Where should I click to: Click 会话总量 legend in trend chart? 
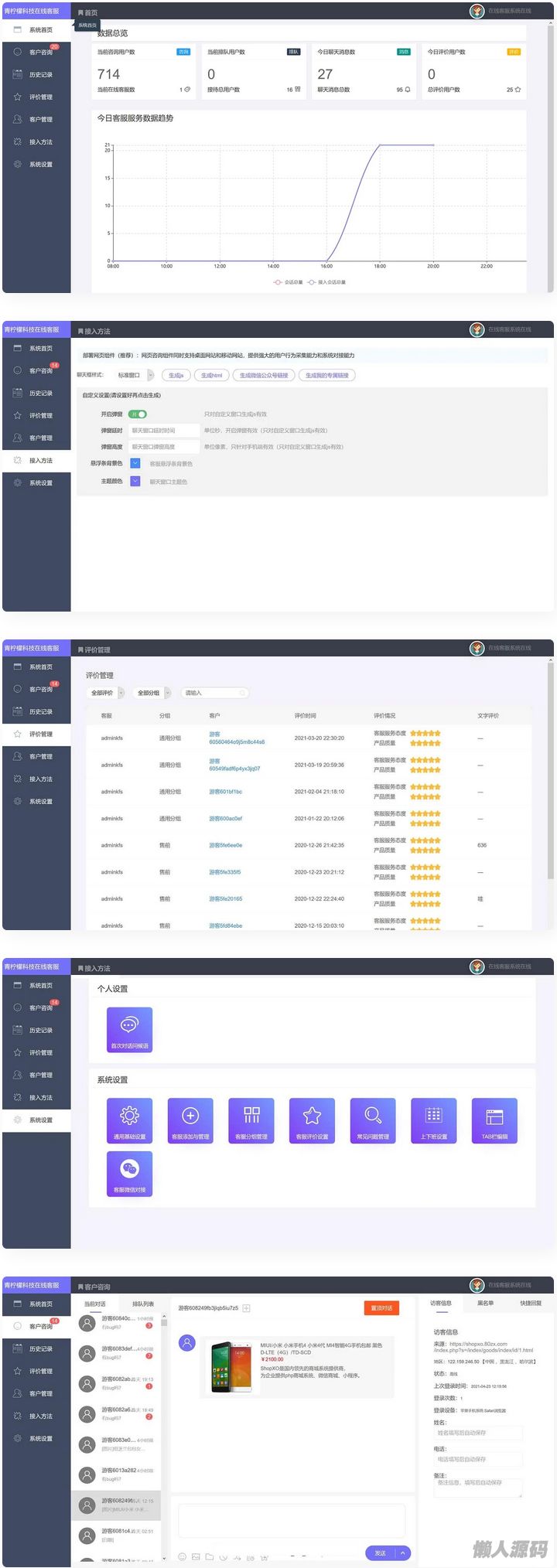(x=288, y=282)
